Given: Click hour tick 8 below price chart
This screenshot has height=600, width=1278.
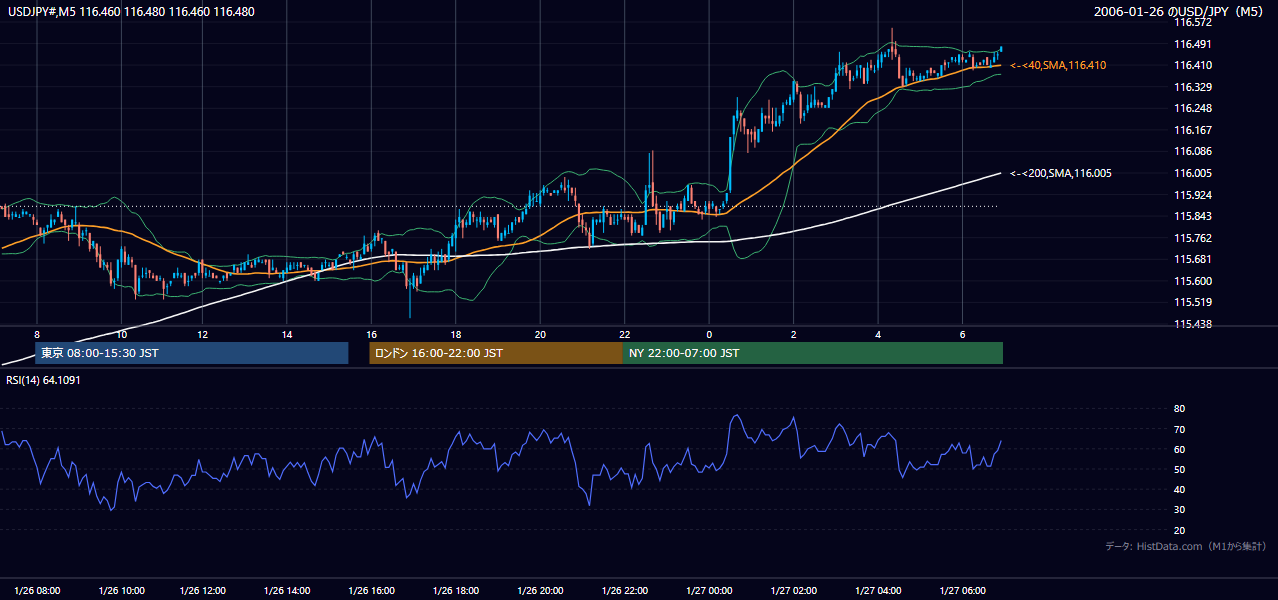Looking at the screenshot, I should click(37, 334).
